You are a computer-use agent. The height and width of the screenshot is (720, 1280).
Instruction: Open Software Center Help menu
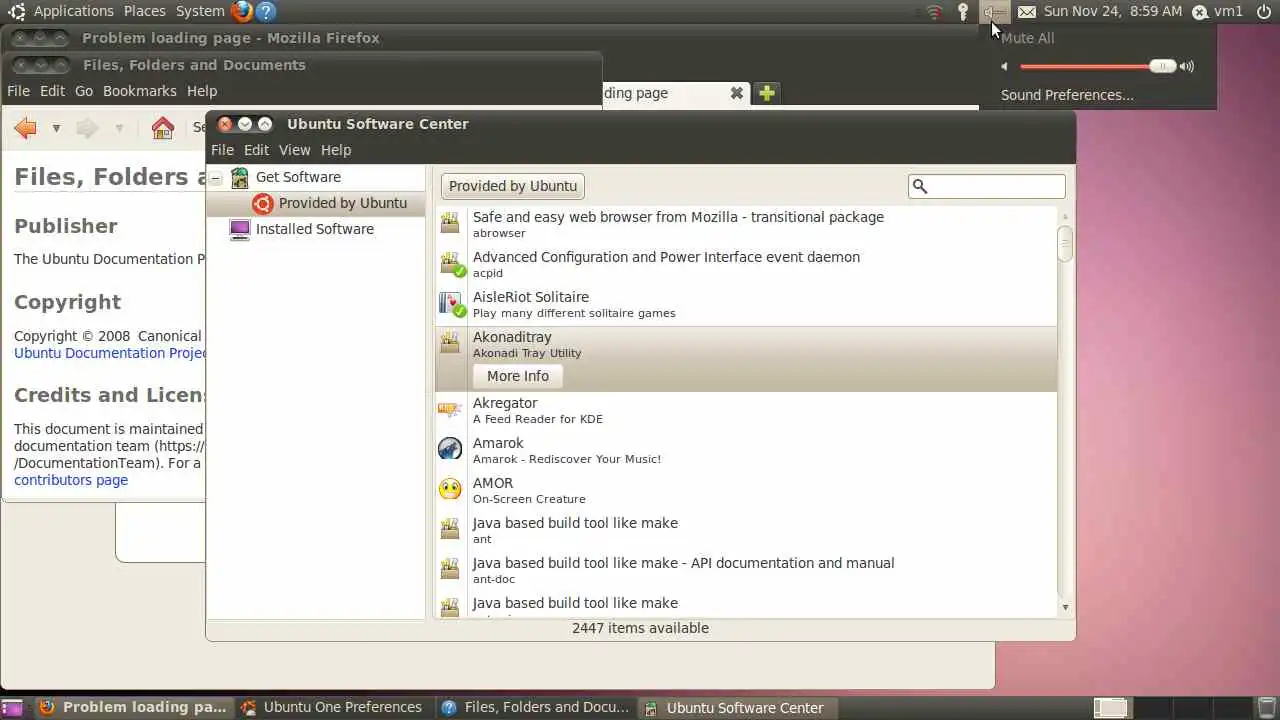click(336, 150)
